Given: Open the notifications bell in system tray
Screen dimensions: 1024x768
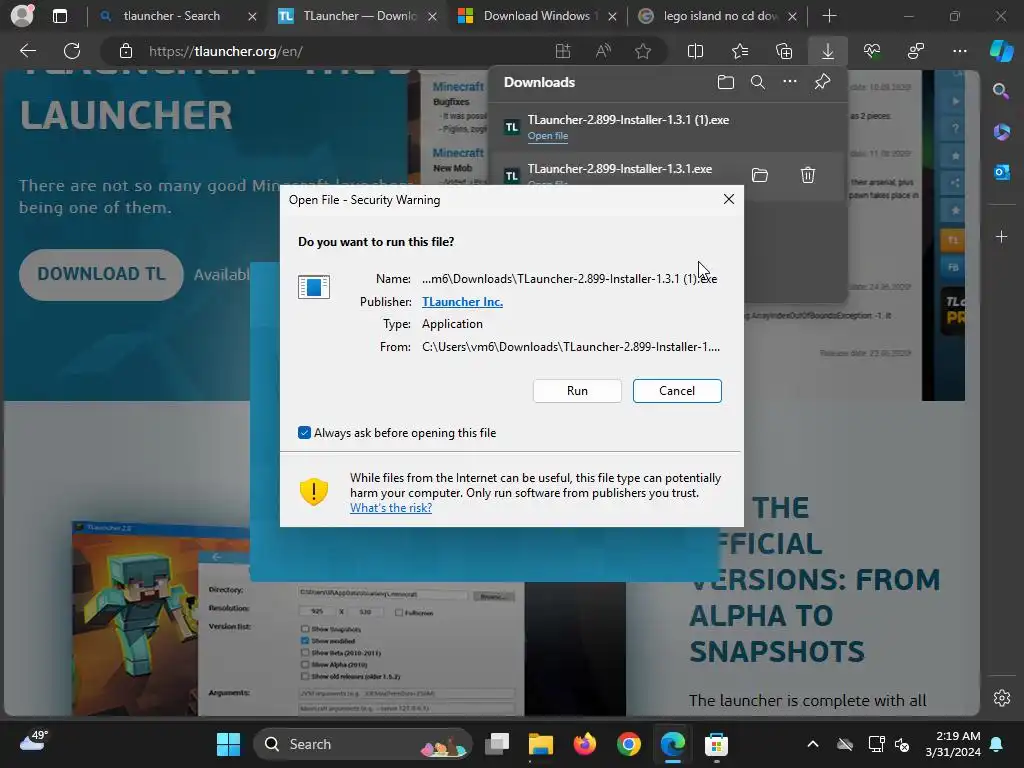Looking at the screenshot, I should pos(997,744).
